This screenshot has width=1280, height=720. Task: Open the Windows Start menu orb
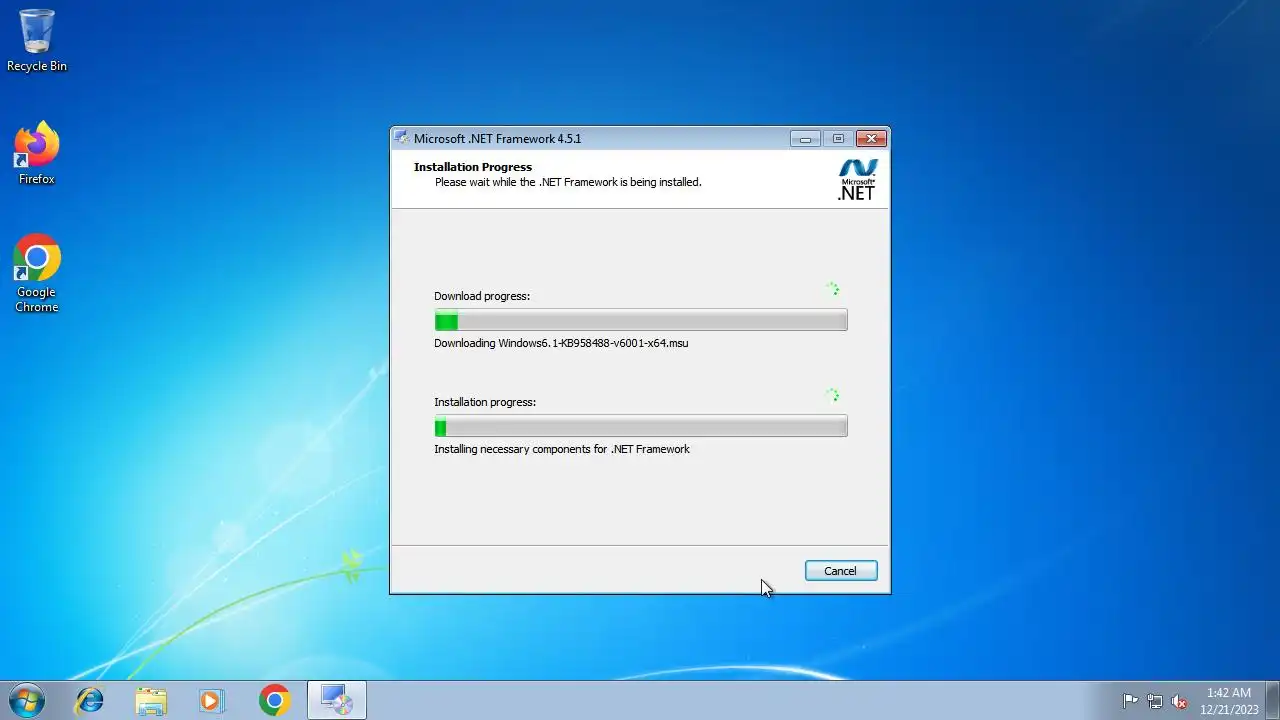[x=27, y=700]
